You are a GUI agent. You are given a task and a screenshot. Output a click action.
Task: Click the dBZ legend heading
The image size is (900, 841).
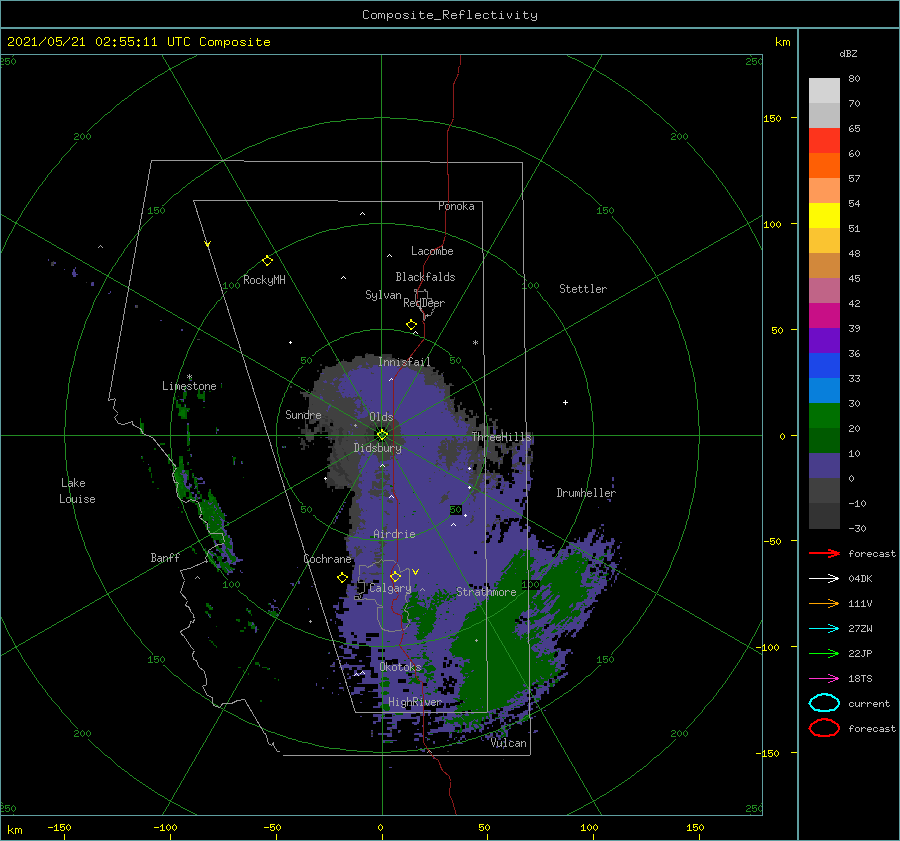point(848,53)
